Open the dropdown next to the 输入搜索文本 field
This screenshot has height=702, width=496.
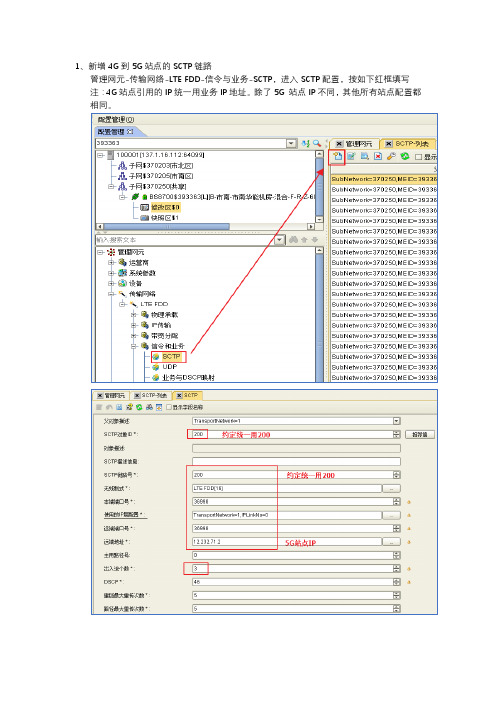pos(280,240)
